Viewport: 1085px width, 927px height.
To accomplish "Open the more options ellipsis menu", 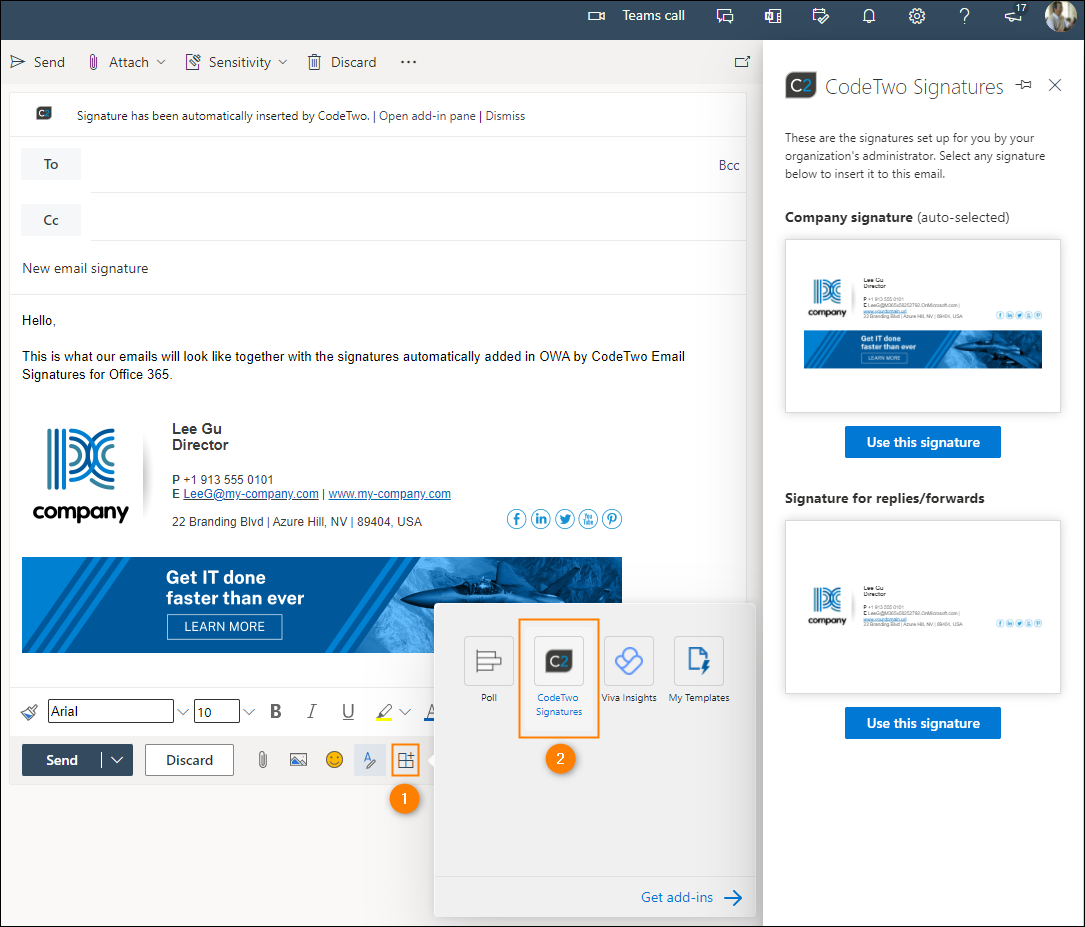I will [x=408, y=62].
